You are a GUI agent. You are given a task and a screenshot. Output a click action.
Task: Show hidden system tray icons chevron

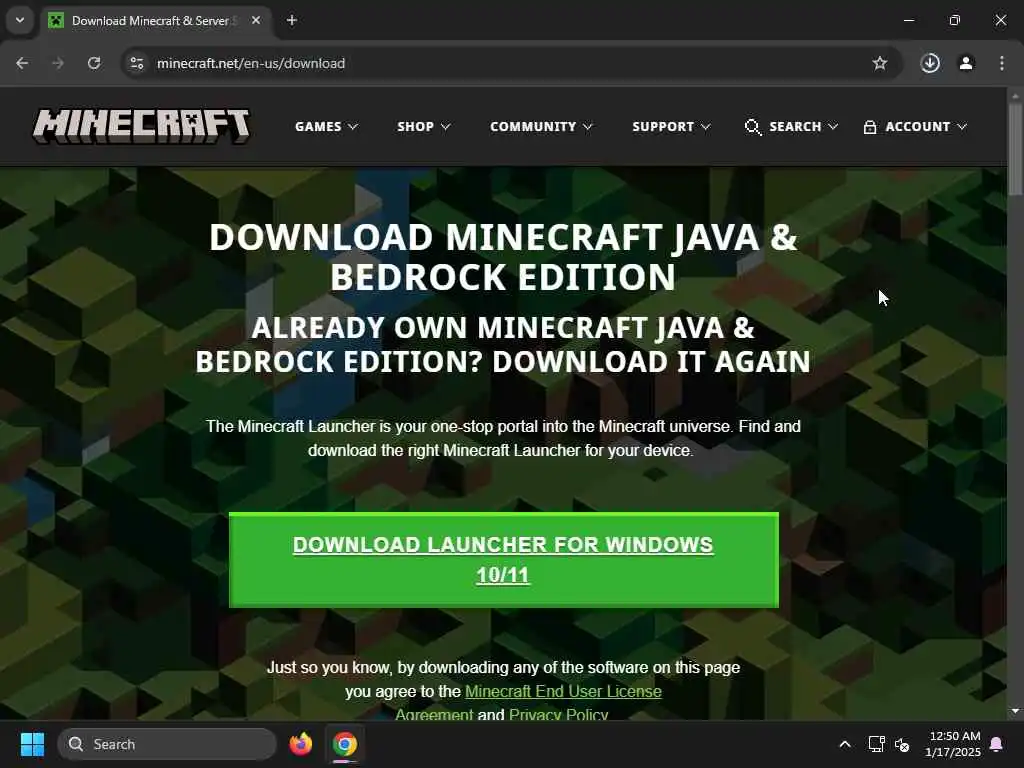pos(844,744)
